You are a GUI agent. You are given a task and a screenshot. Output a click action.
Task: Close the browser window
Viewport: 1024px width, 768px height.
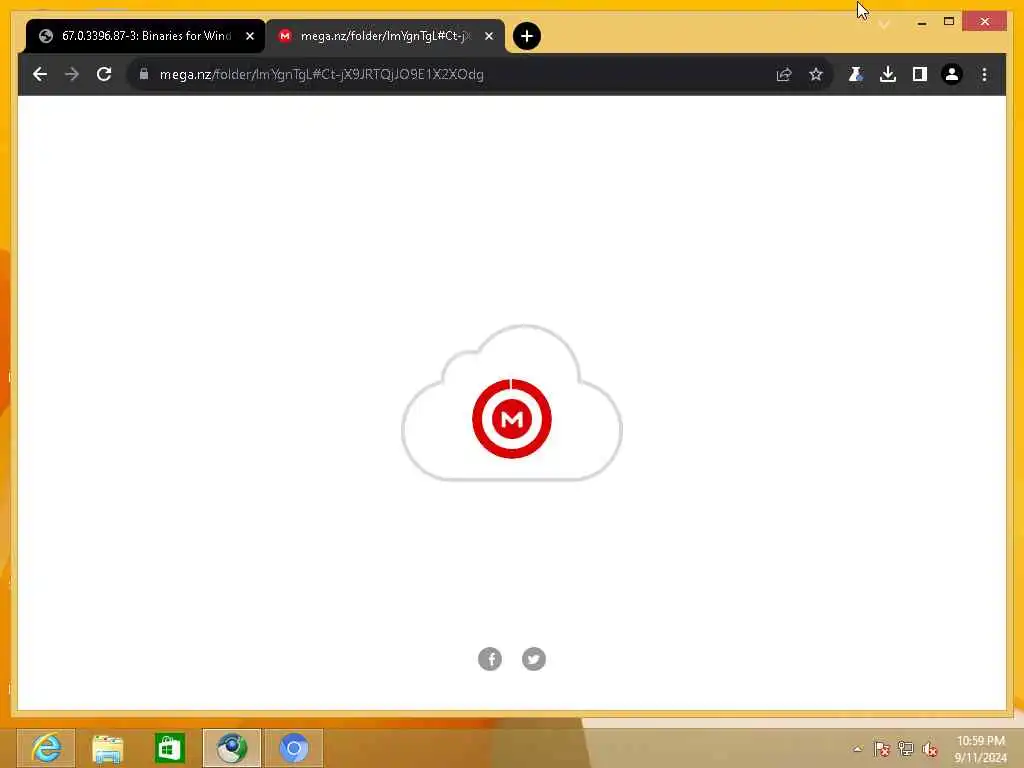[x=984, y=22]
